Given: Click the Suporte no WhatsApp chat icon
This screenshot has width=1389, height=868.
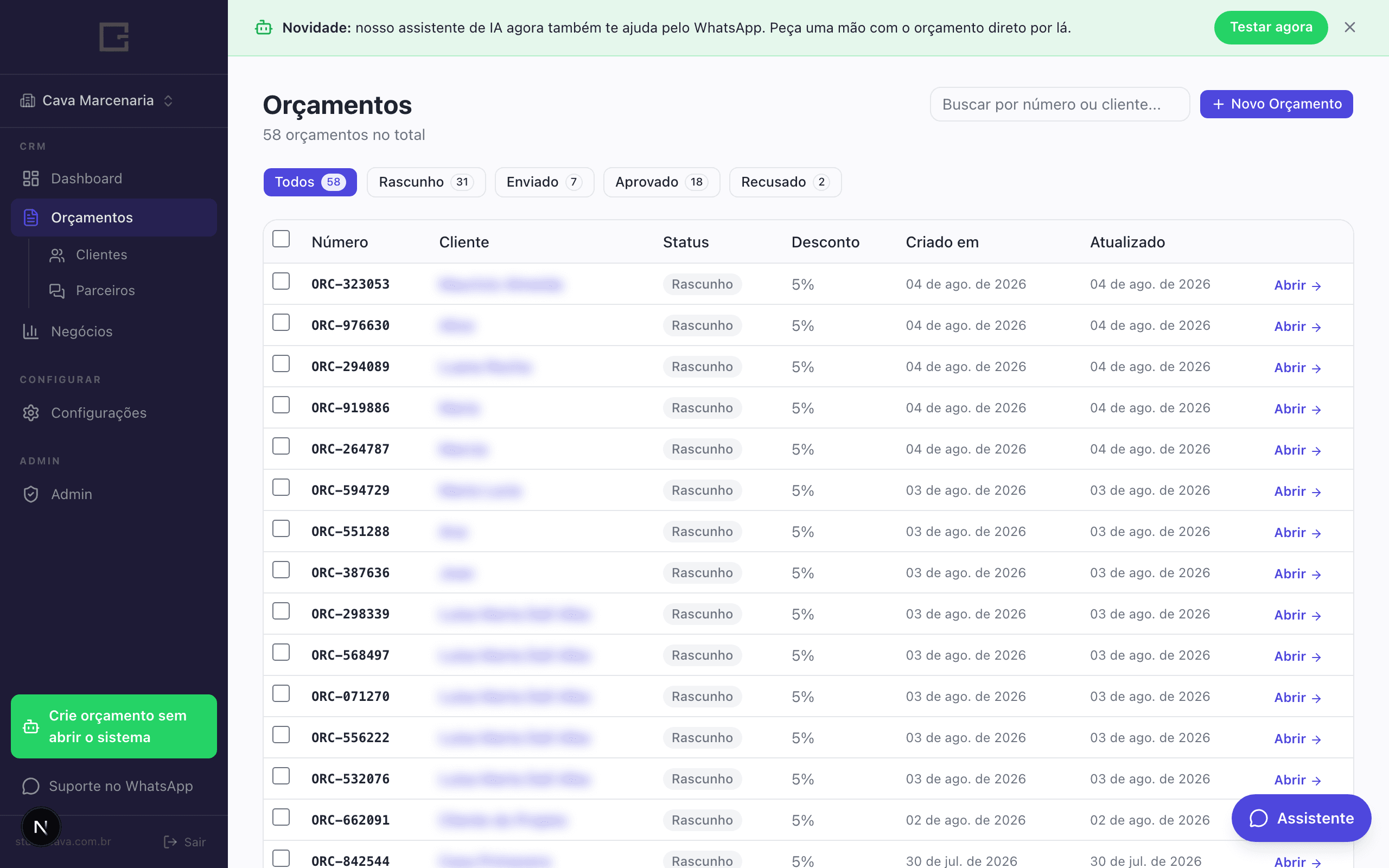Looking at the screenshot, I should coord(30,786).
